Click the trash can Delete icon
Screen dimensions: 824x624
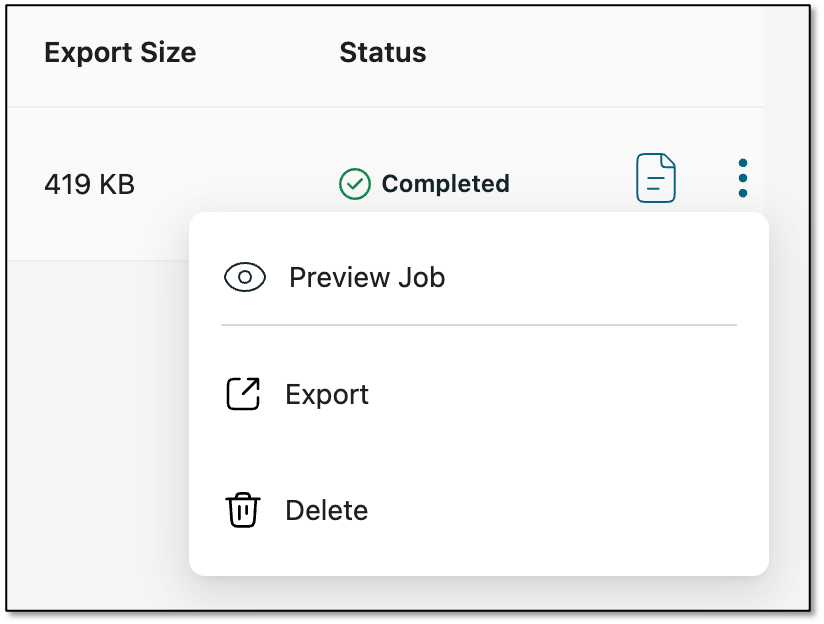243,510
